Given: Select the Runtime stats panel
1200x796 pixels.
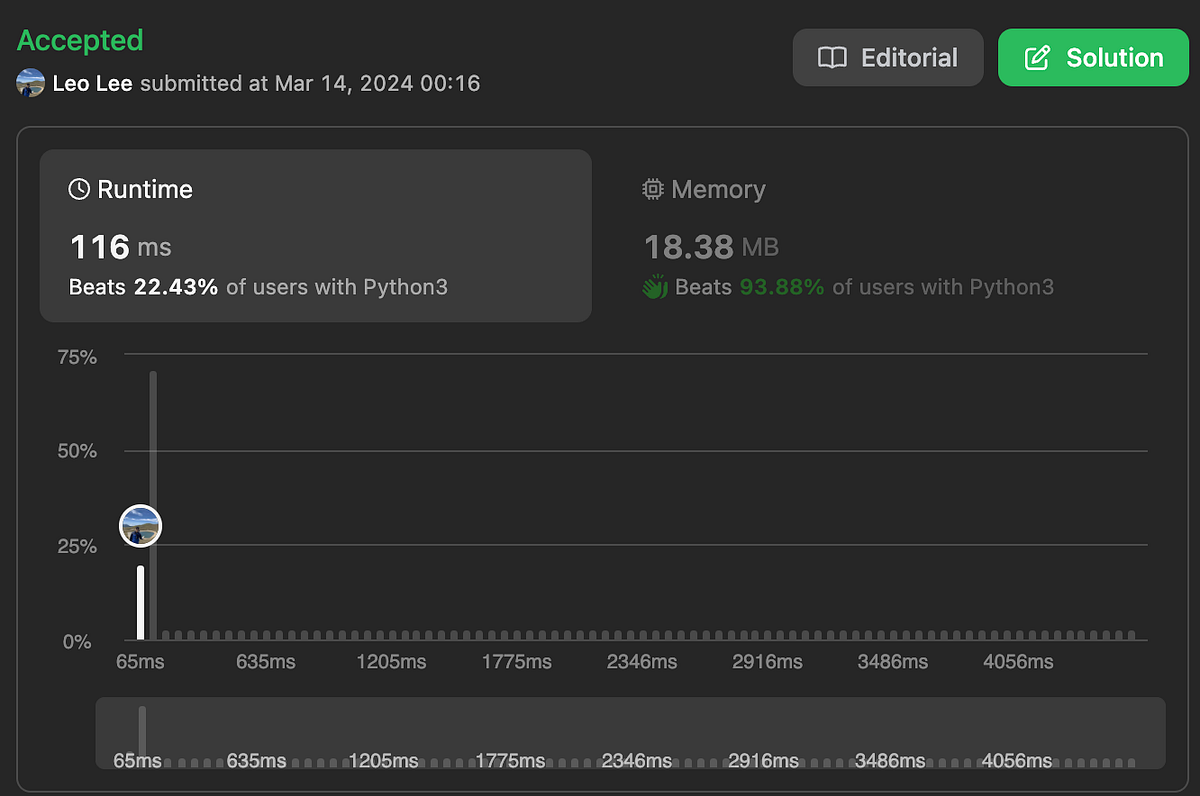Looking at the screenshot, I should point(315,236).
